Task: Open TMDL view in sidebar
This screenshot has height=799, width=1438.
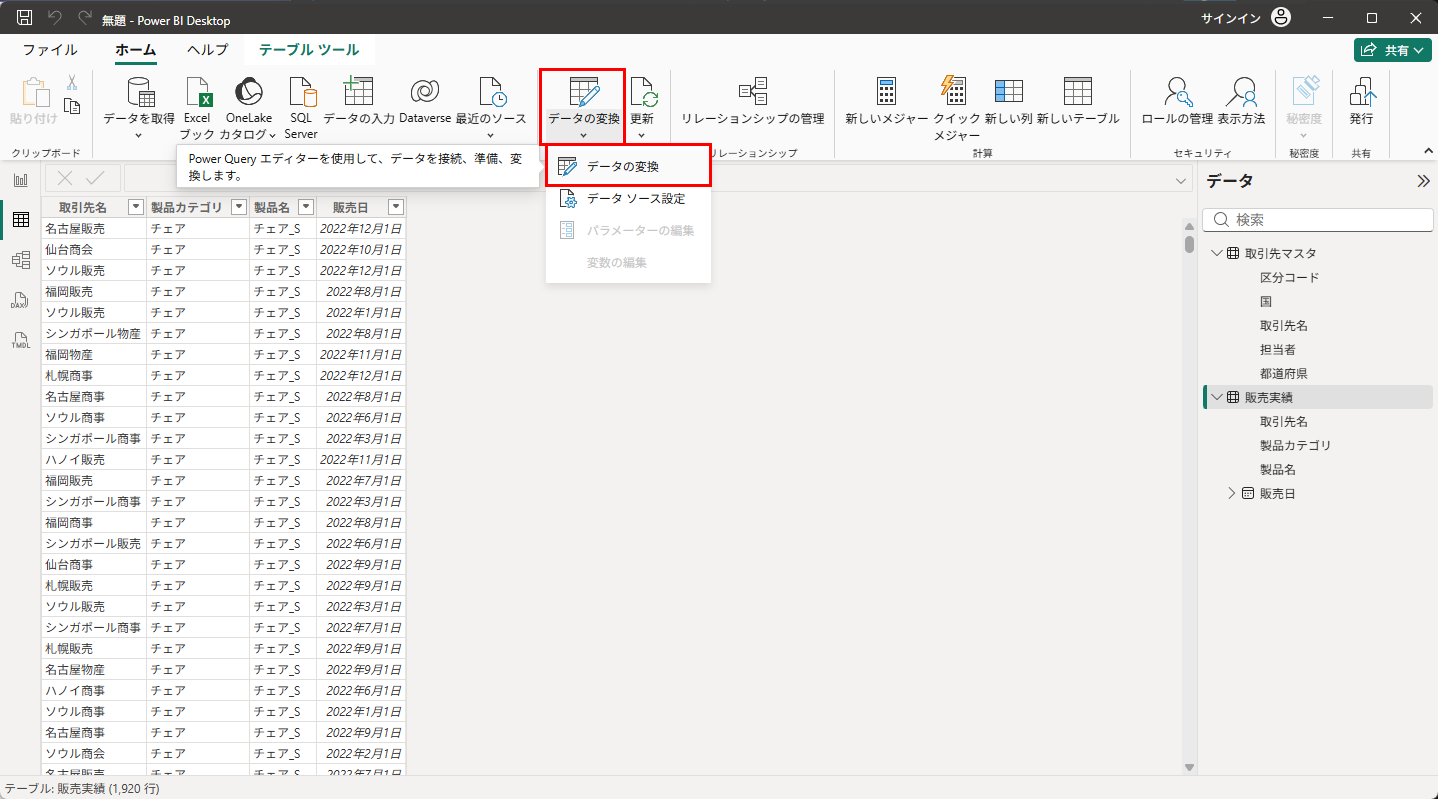Action: (20, 340)
